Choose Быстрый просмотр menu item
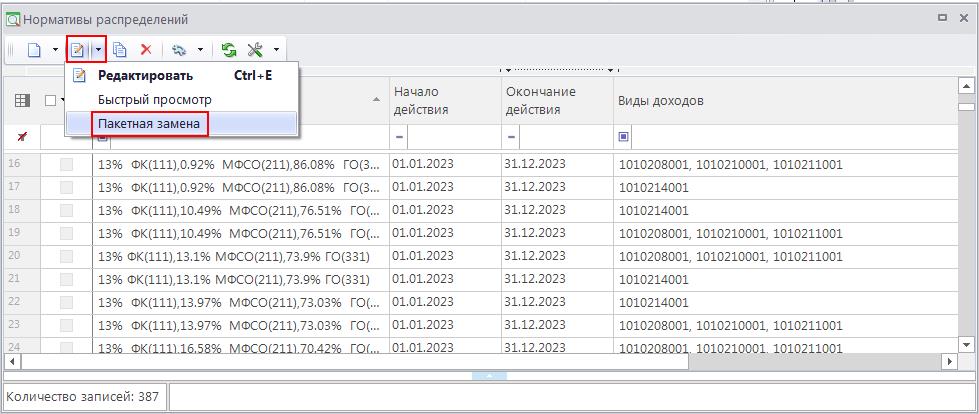The height and width of the screenshot is (414, 979). 182,100
